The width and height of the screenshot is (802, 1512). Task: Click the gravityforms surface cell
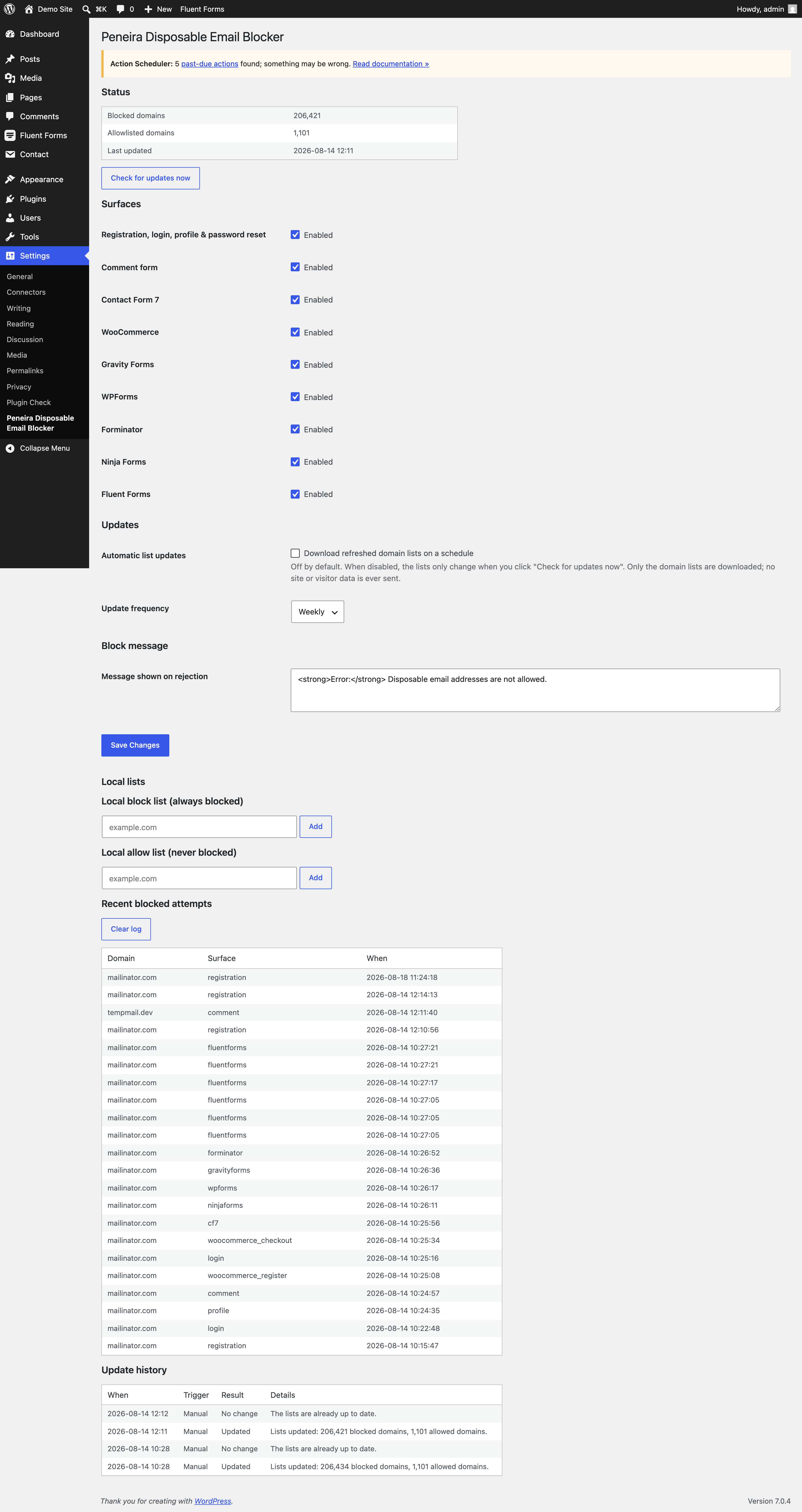[229, 1170]
